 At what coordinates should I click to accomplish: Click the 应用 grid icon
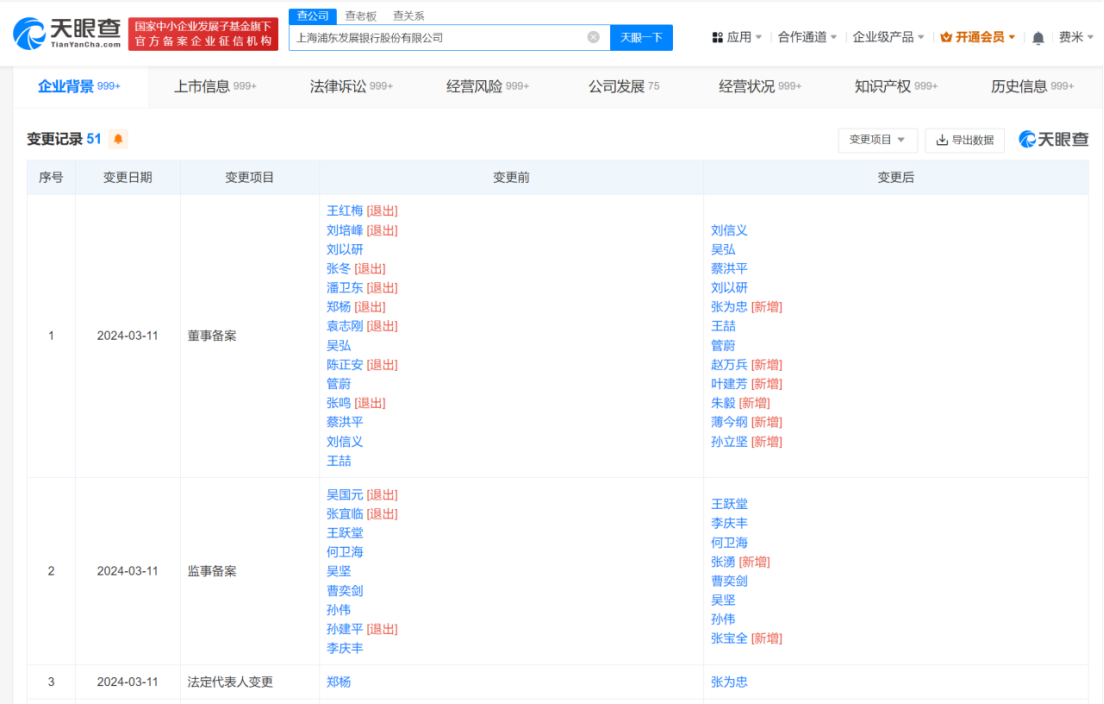pos(717,37)
